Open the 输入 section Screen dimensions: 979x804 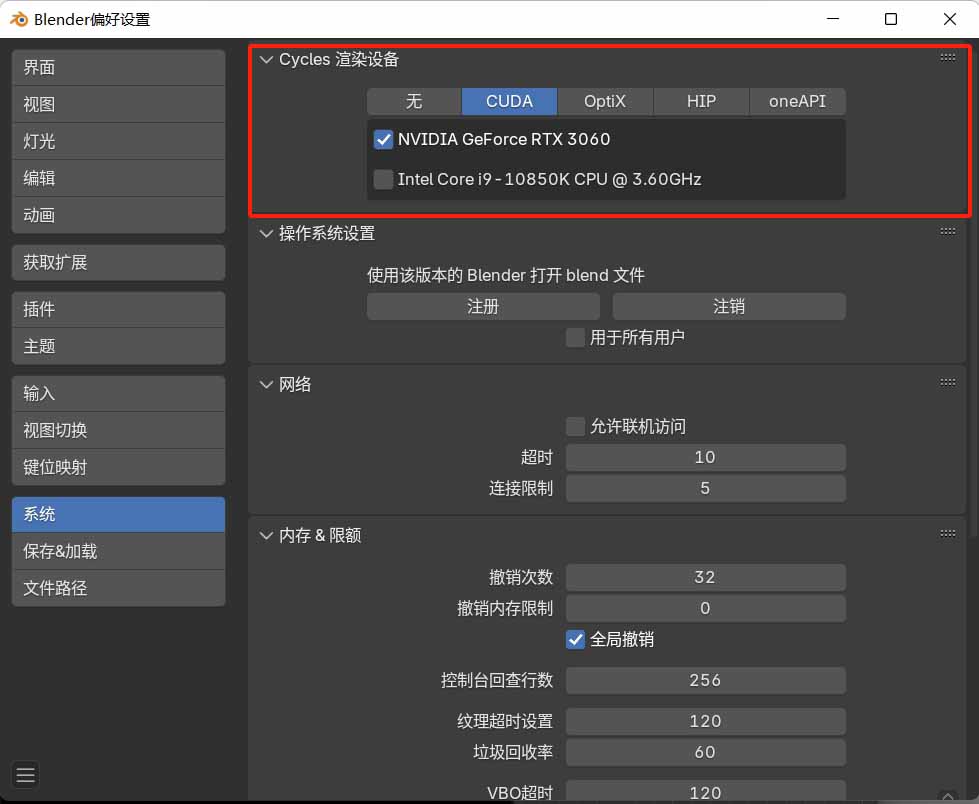pos(119,393)
